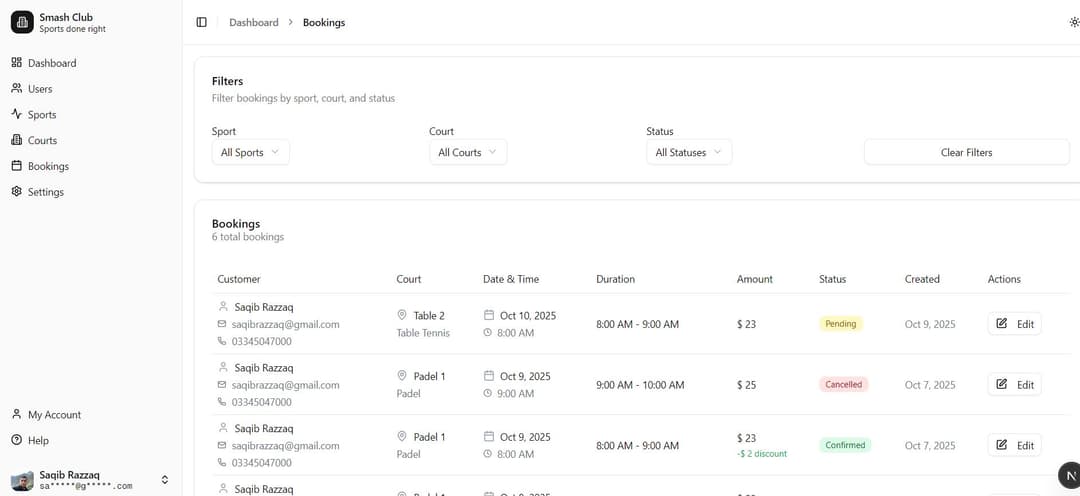Go to Dashboard breadcrumb link
The height and width of the screenshot is (496, 1080).
[253, 23]
